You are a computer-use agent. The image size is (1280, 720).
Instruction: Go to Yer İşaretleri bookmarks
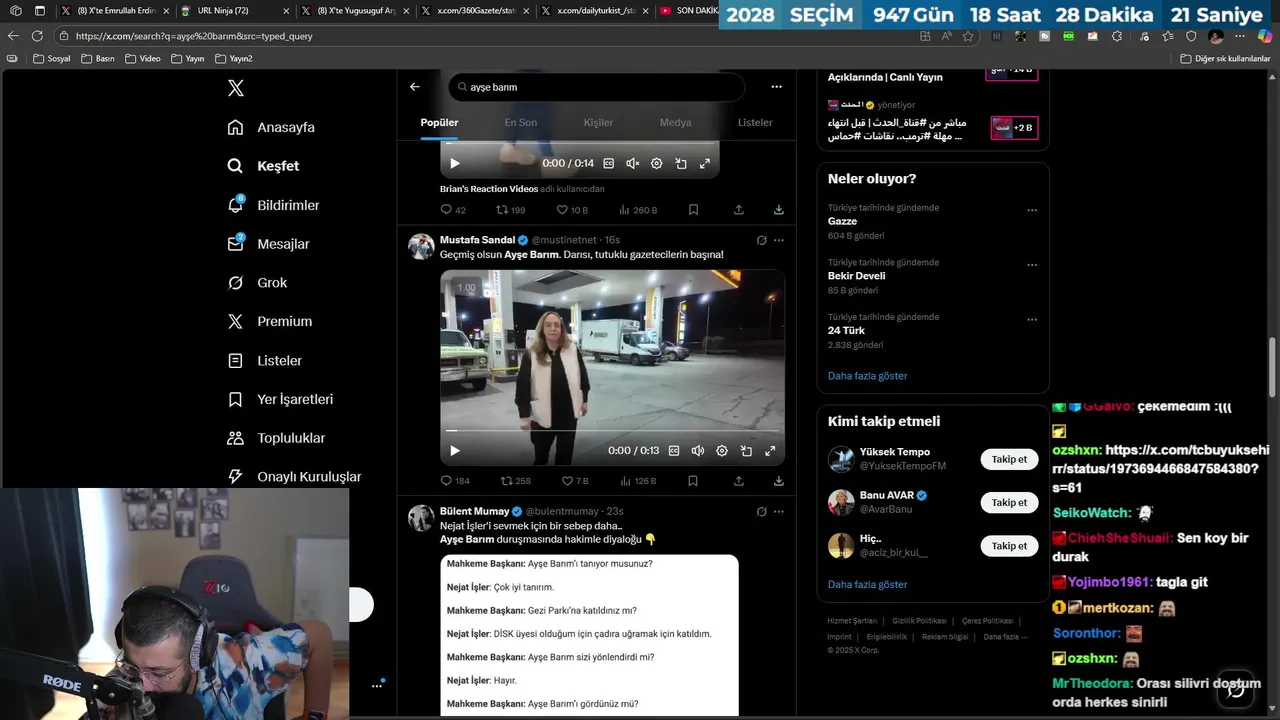coord(281,399)
